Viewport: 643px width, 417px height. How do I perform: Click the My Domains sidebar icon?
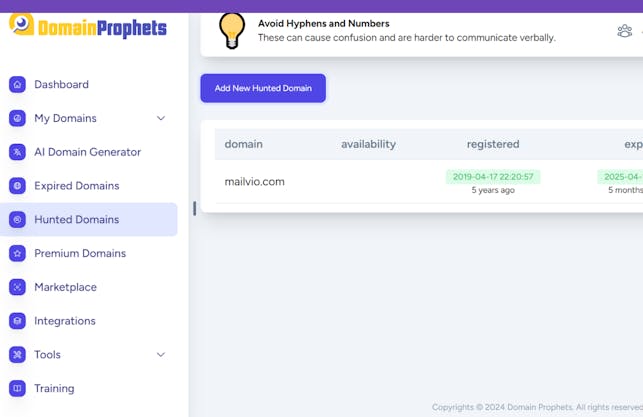[x=17, y=118]
